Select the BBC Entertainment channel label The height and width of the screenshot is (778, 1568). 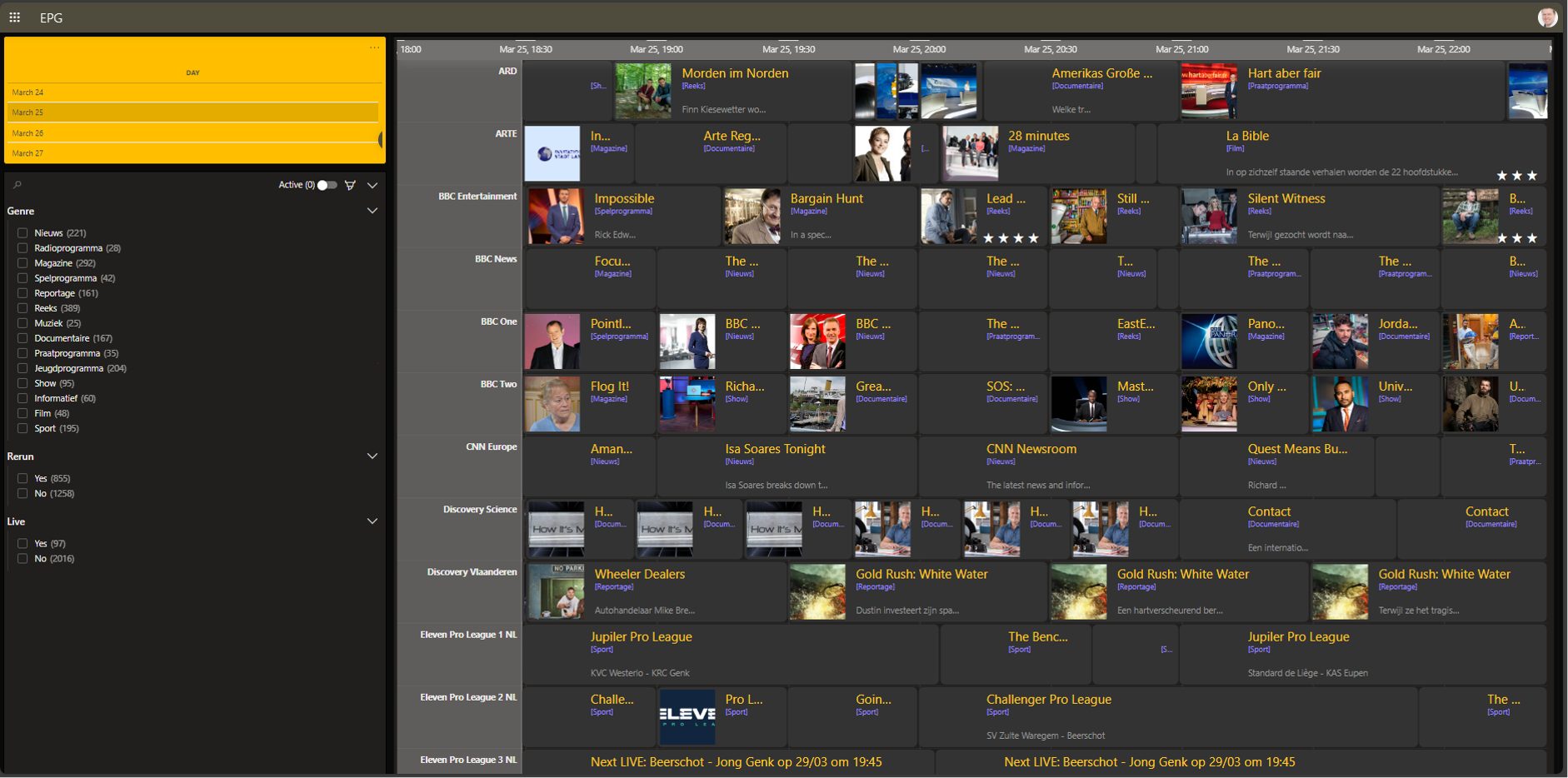477,197
